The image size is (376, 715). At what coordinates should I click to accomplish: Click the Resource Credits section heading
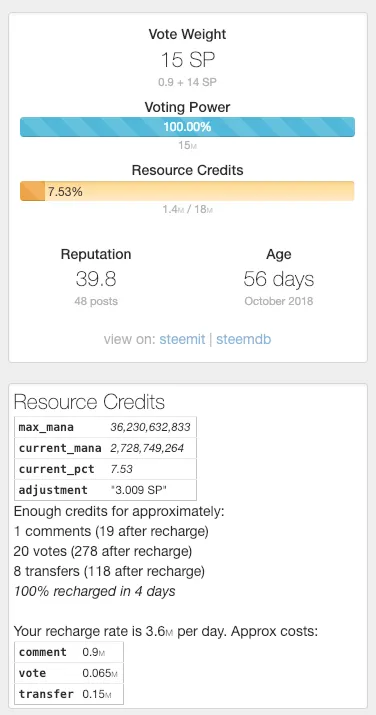89,402
